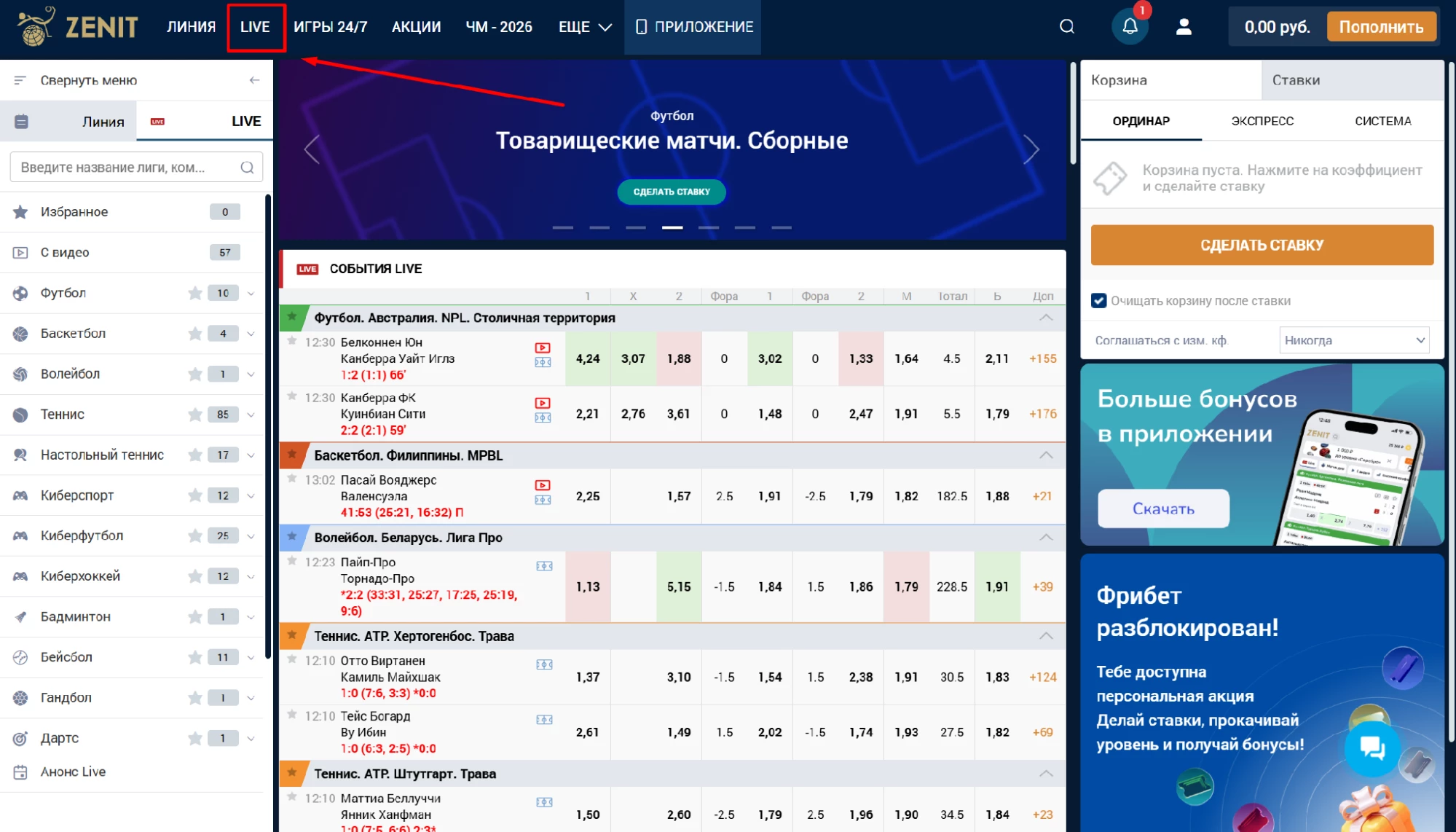This screenshot has height=832, width=1456.
Task: Expand Настольный теннис category chevron
Action: (251, 455)
